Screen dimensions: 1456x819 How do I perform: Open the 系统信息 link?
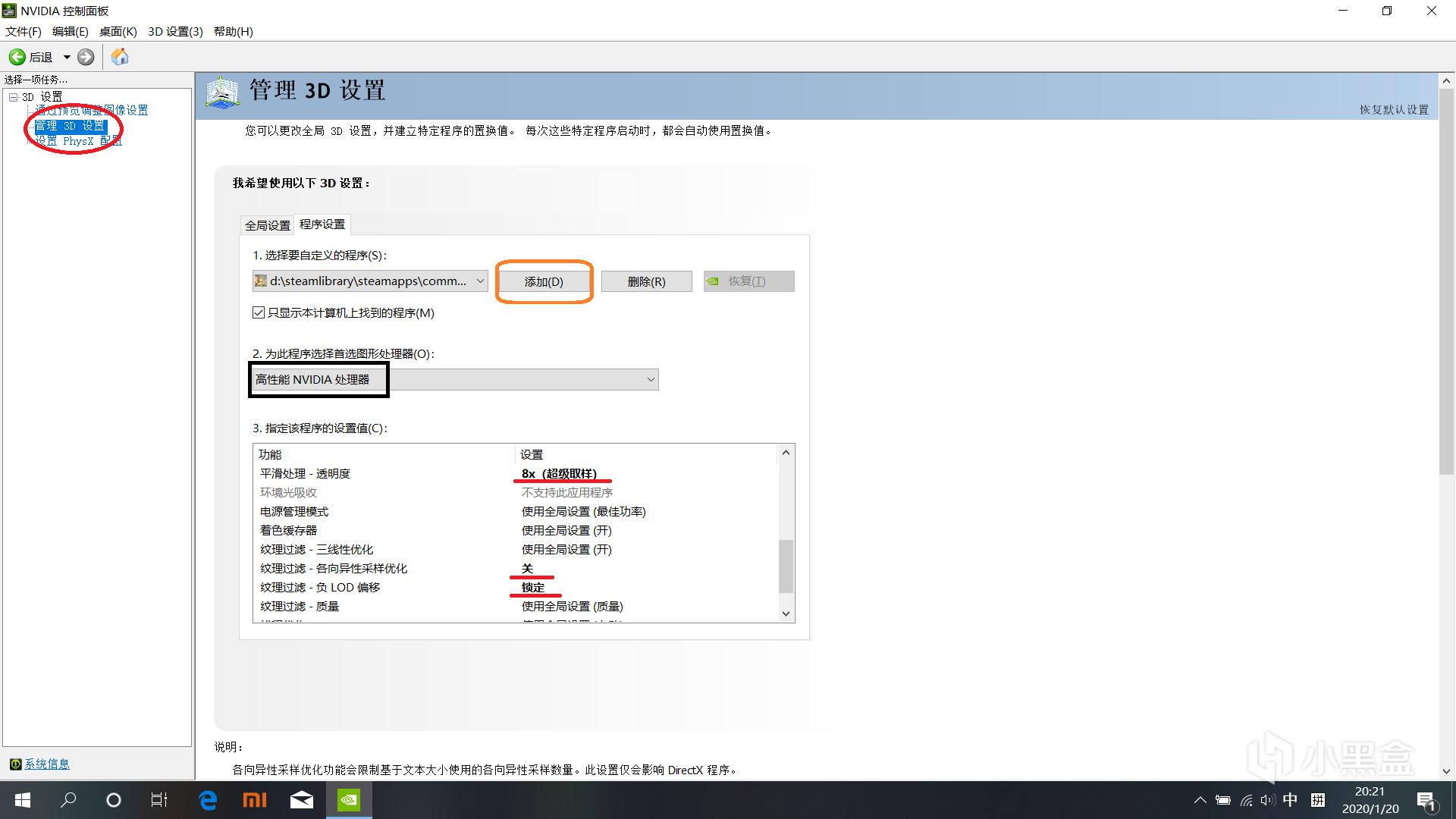pyautogui.click(x=47, y=764)
